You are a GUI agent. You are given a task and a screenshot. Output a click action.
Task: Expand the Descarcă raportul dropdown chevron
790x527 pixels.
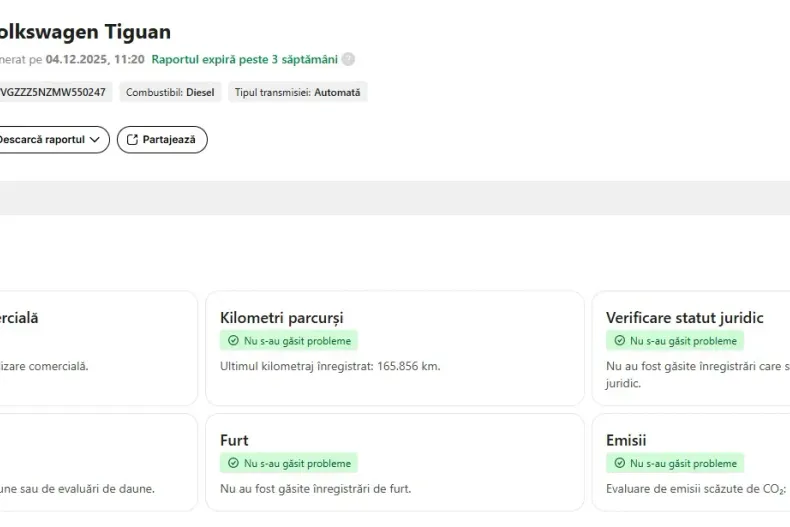point(95,140)
